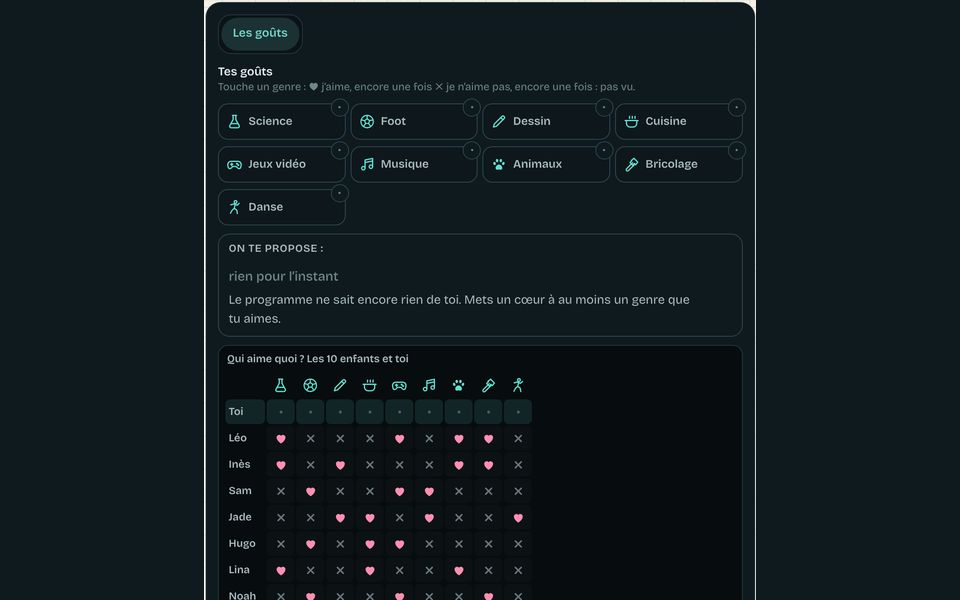This screenshot has width=960, height=600.
Task: Click the paw print icon in the table header
Action: [x=459, y=385]
